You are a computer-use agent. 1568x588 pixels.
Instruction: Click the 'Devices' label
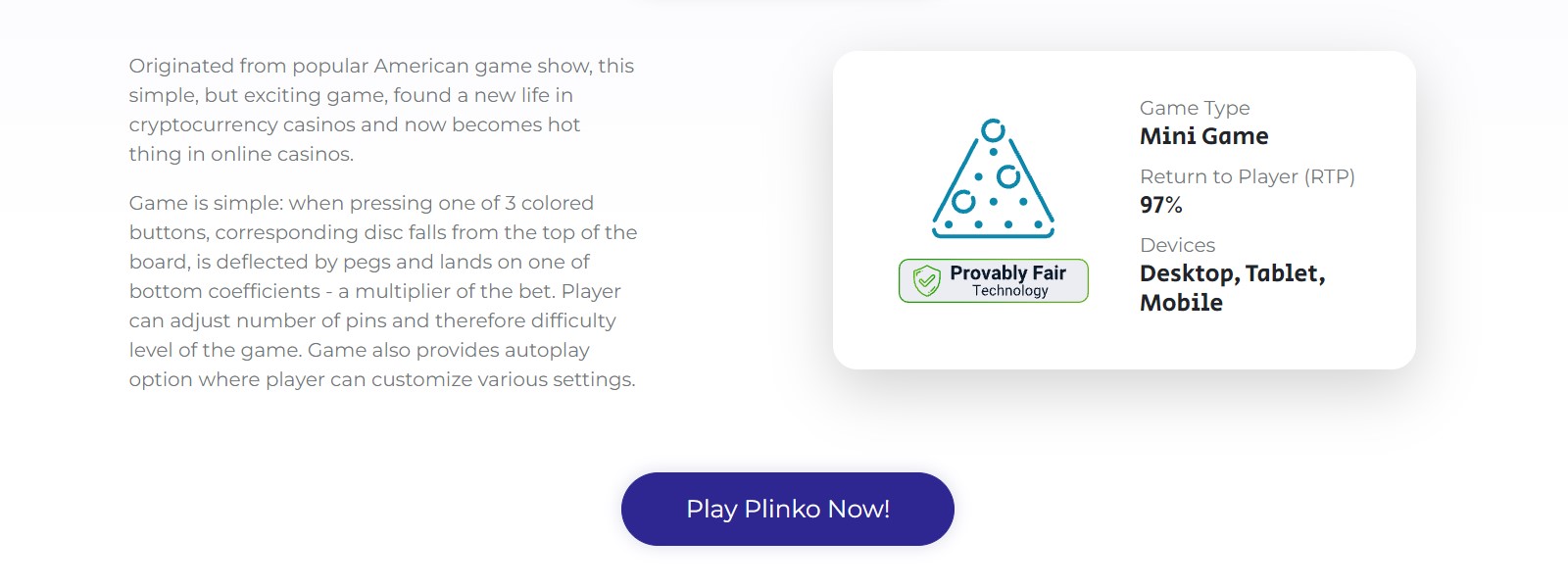[x=1177, y=245]
